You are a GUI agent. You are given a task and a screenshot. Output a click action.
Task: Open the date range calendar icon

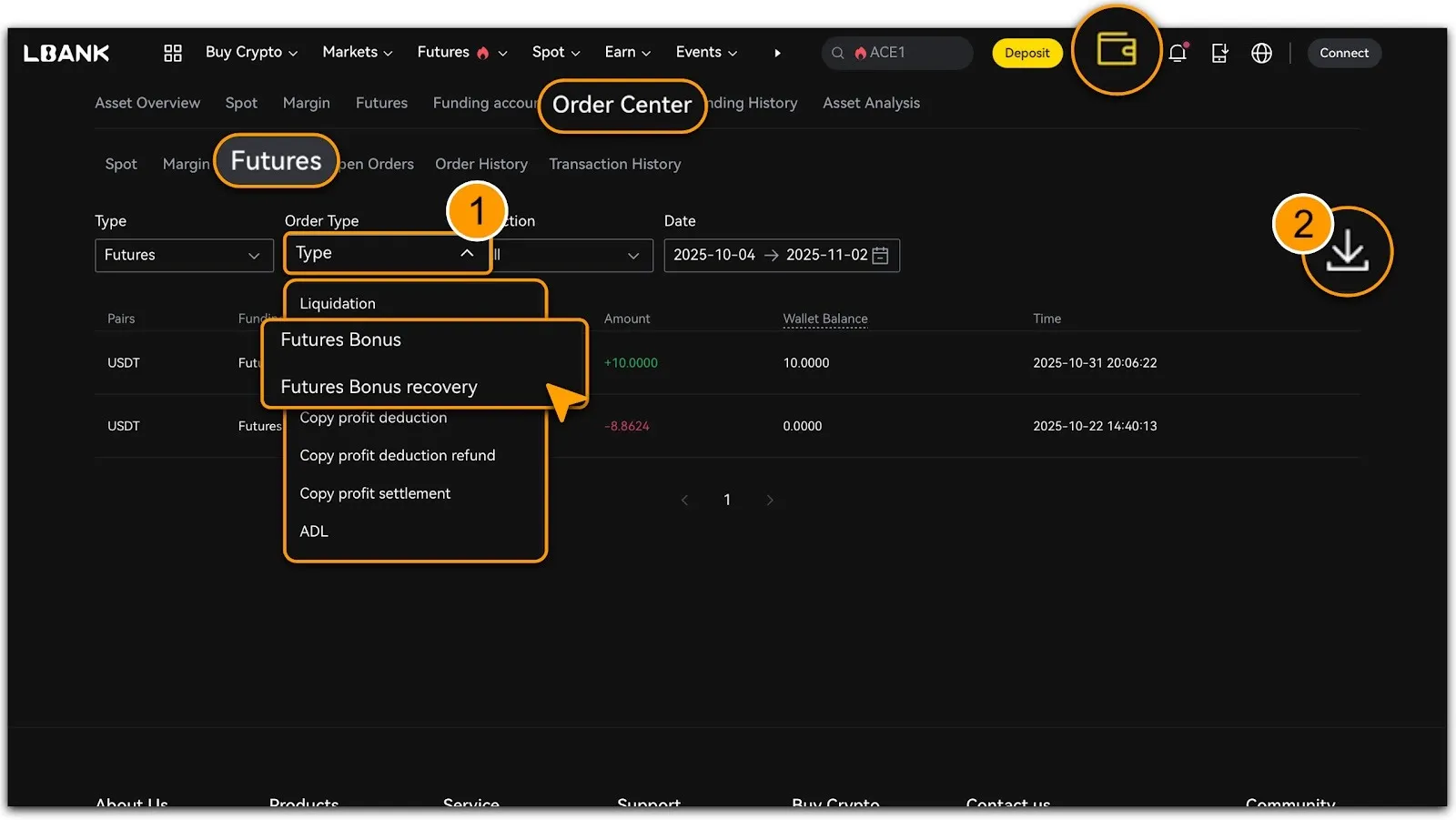tap(880, 256)
